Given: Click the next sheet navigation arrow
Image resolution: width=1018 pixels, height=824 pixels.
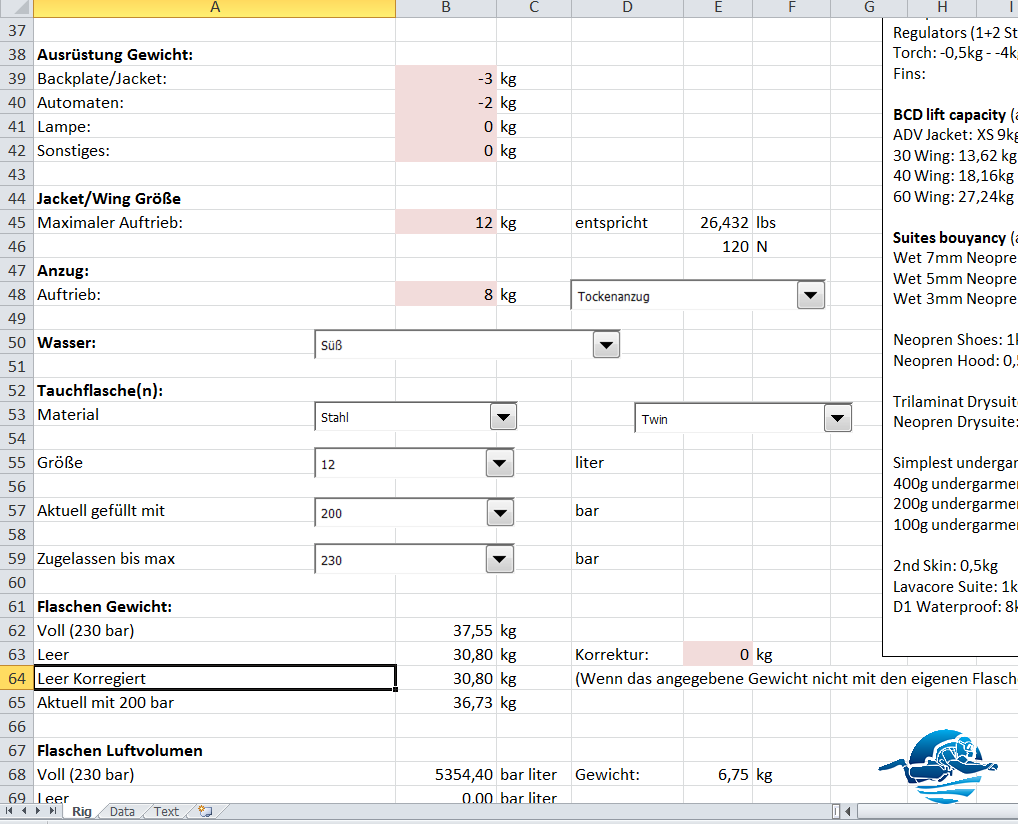Looking at the screenshot, I should point(39,811).
